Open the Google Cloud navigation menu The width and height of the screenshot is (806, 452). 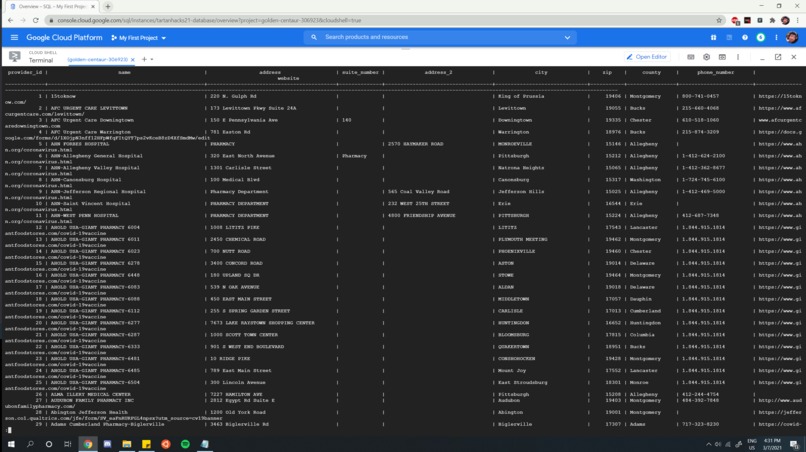[14, 38]
